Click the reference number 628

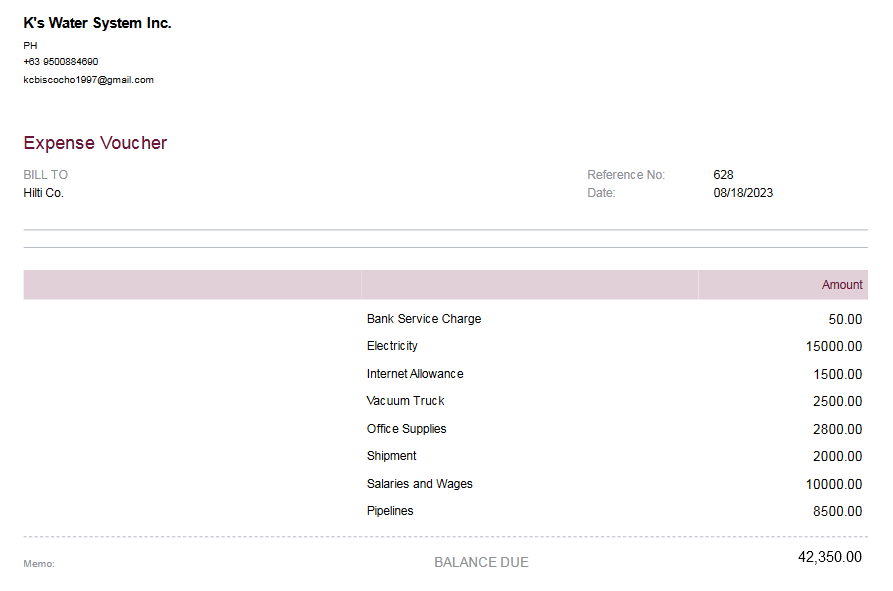click(723, 175)
